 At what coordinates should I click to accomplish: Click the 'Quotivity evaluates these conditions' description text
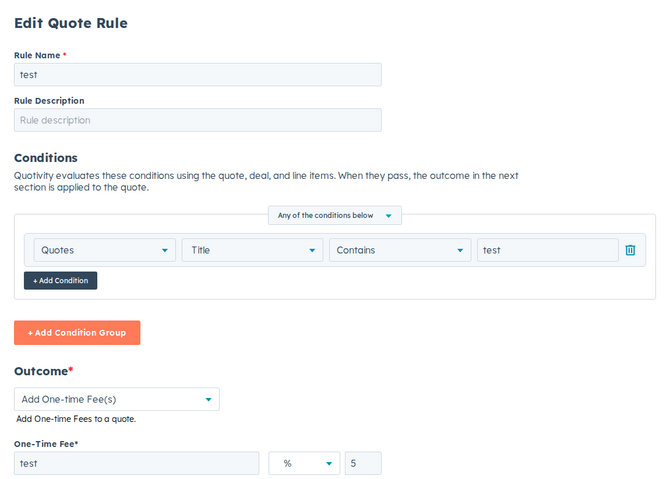click(x=266, y=182)
